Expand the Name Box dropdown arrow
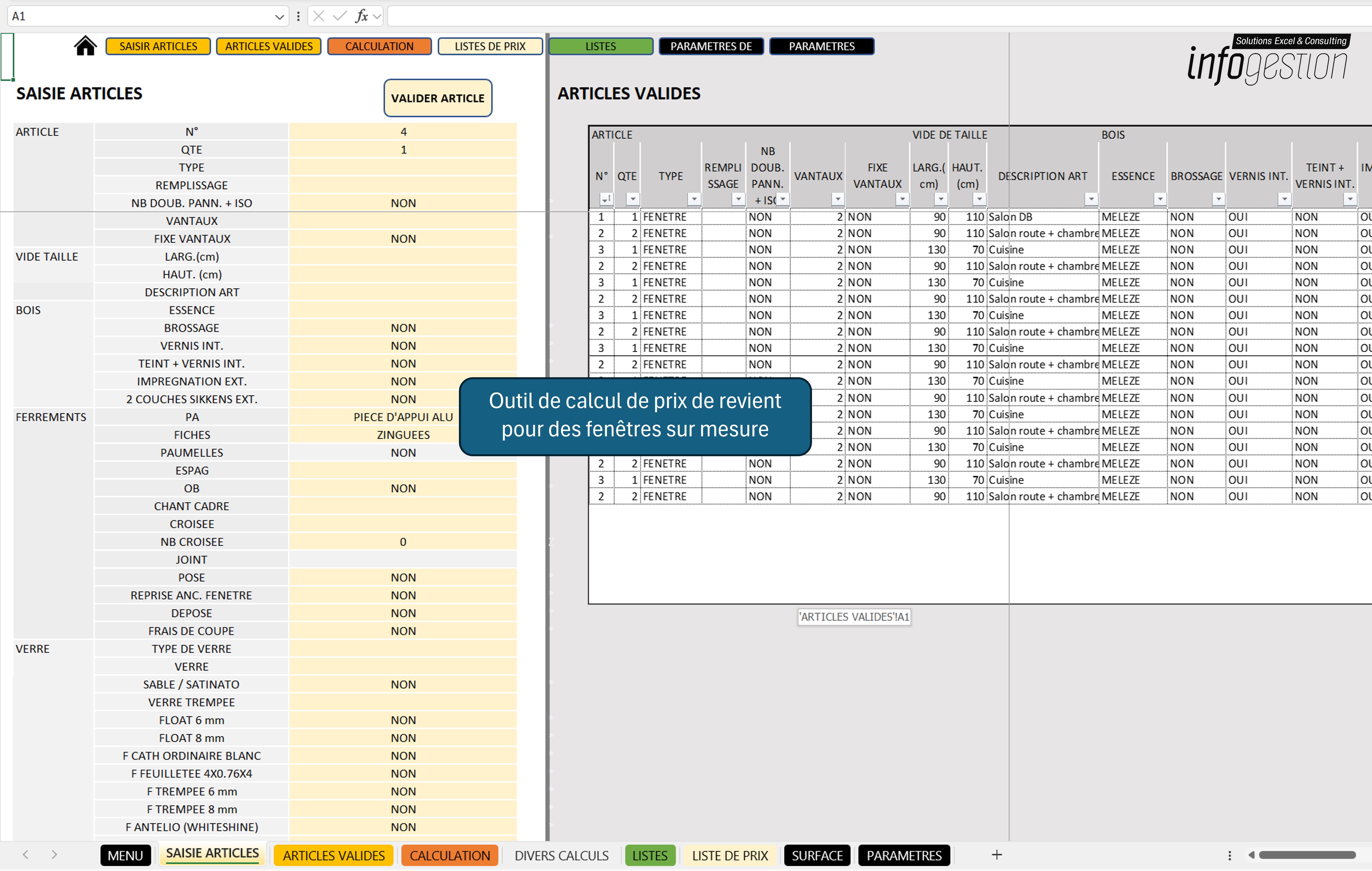1372x871 pixels. point(279,17)
